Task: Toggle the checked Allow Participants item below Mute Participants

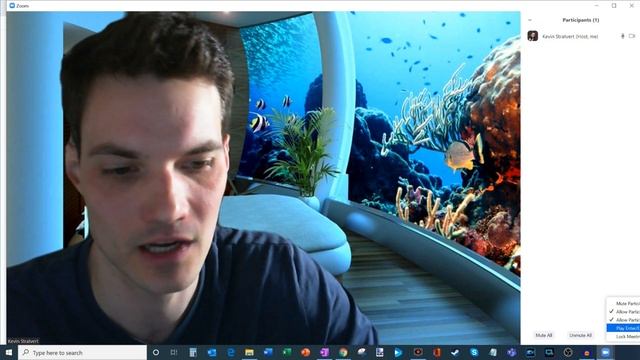Action: tap(624, 312)
